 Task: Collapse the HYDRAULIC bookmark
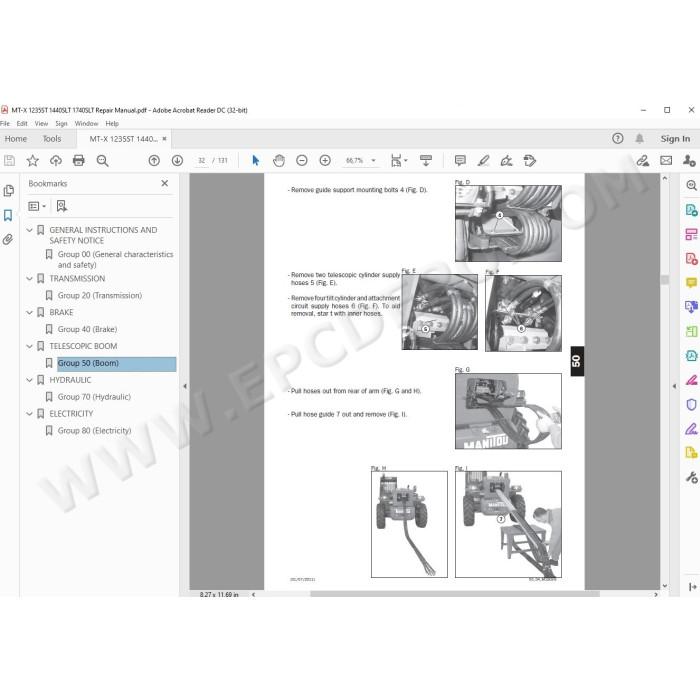[x=29, y=380]
